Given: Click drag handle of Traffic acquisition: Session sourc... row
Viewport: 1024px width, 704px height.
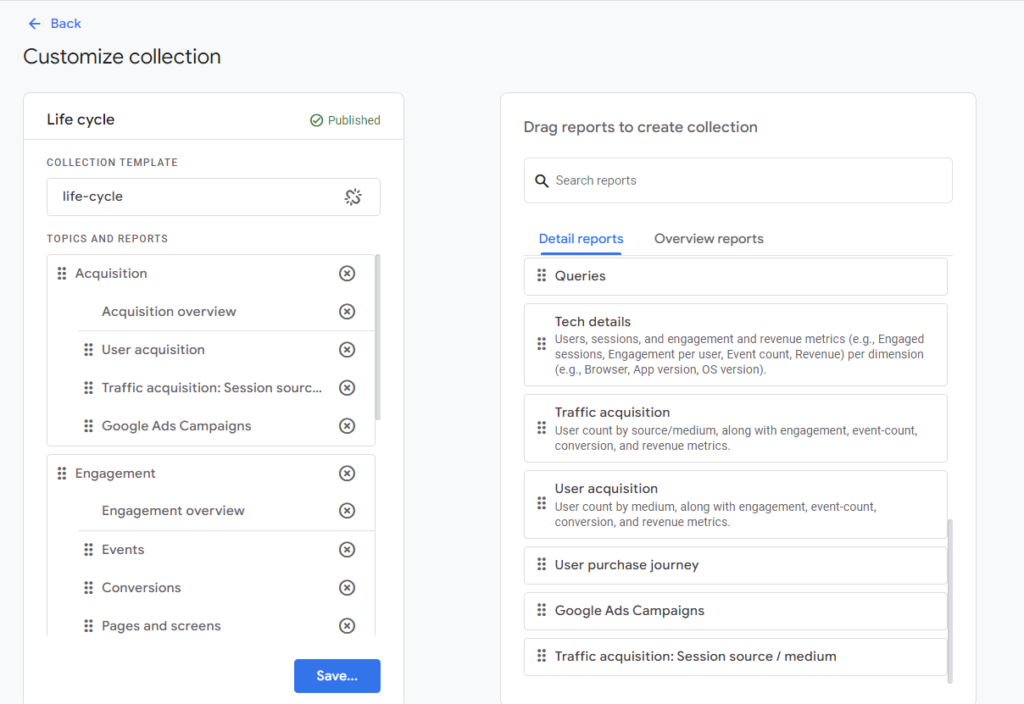Looking at the screenshot, I should pyautogui.click(x=88, y=388).
